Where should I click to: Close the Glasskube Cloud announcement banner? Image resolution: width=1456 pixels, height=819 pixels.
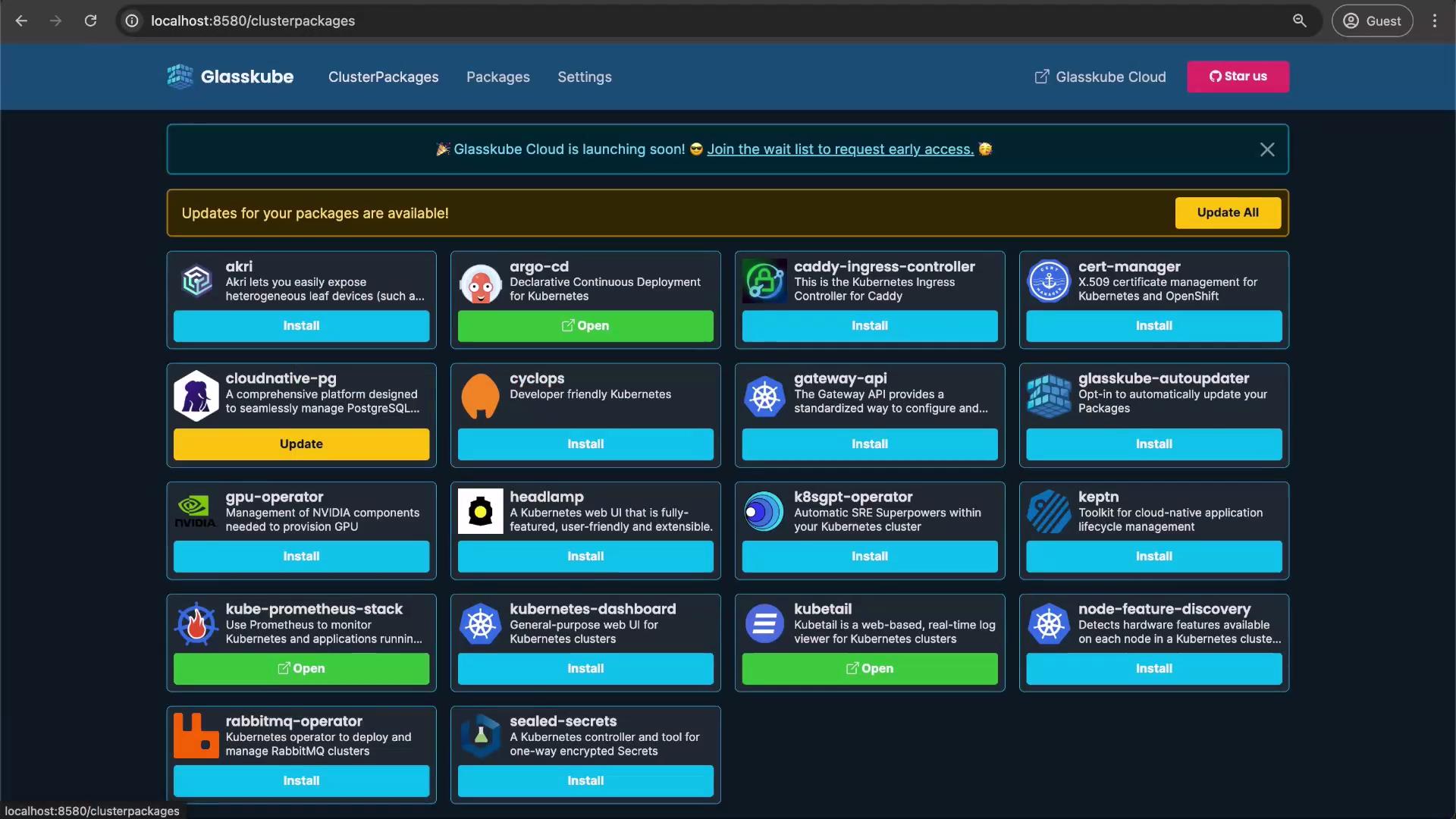click(x=1267, y=149)
